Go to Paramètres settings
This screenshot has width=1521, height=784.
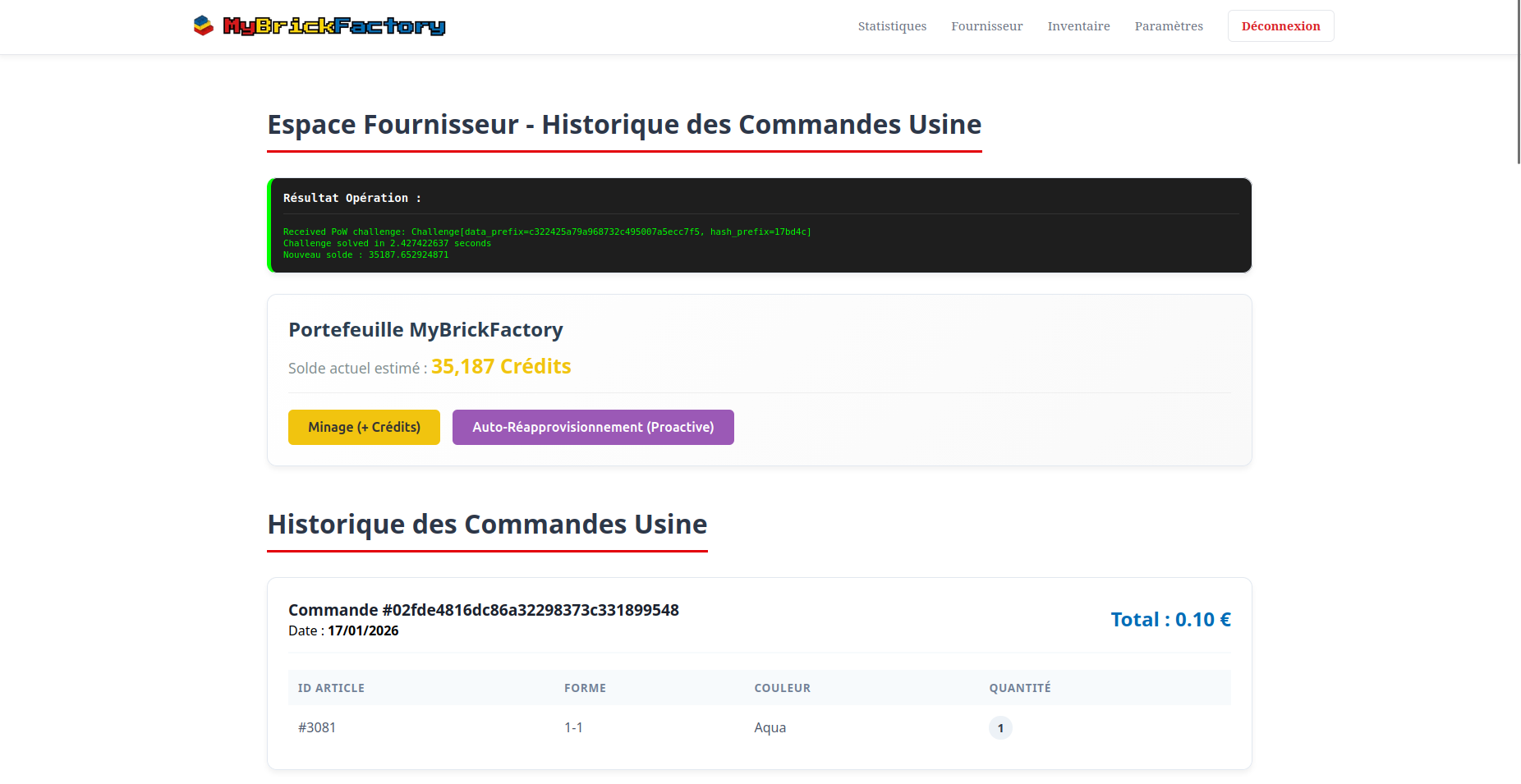pyautogui.click(x=1168, y=25)
